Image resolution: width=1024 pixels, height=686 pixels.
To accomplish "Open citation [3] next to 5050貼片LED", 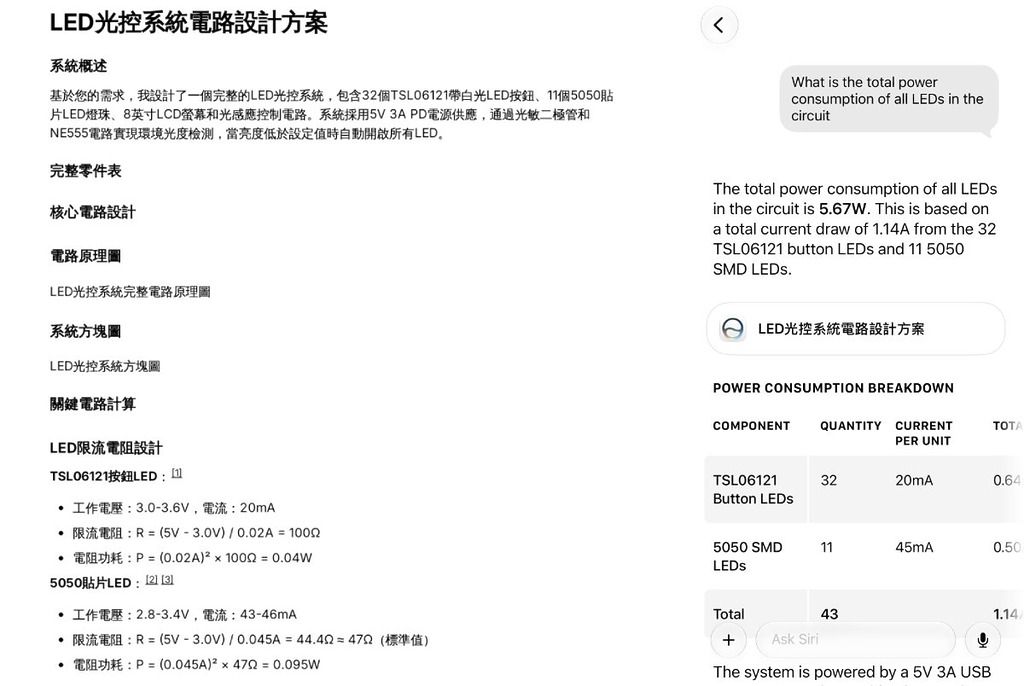I will click(x=167, y=580).
